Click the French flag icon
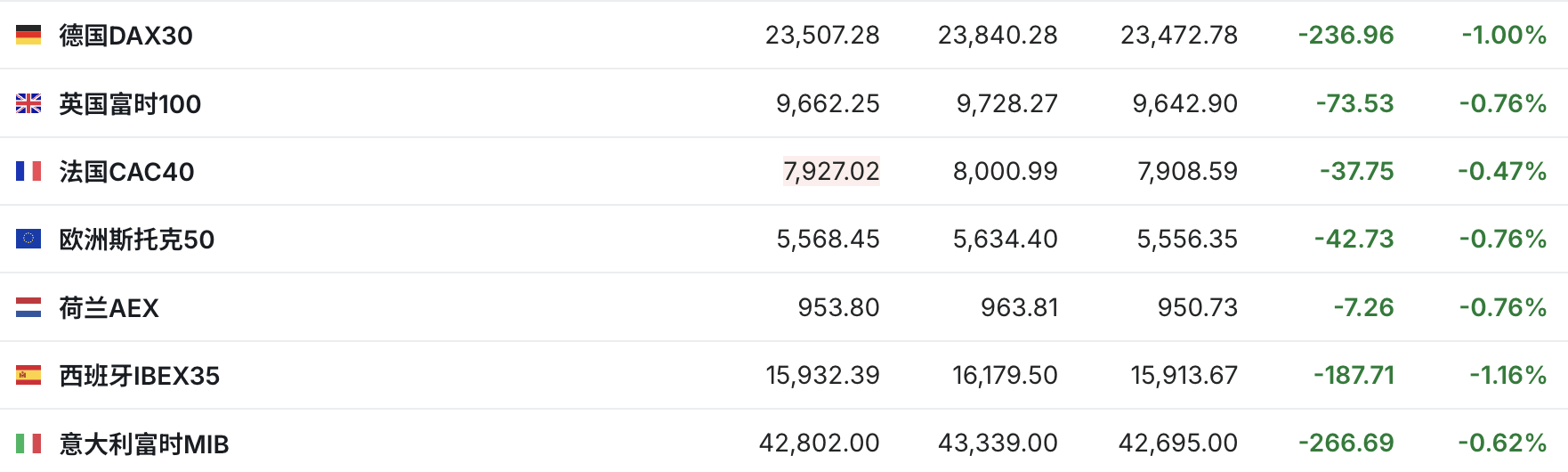 [x=28, y=171]
